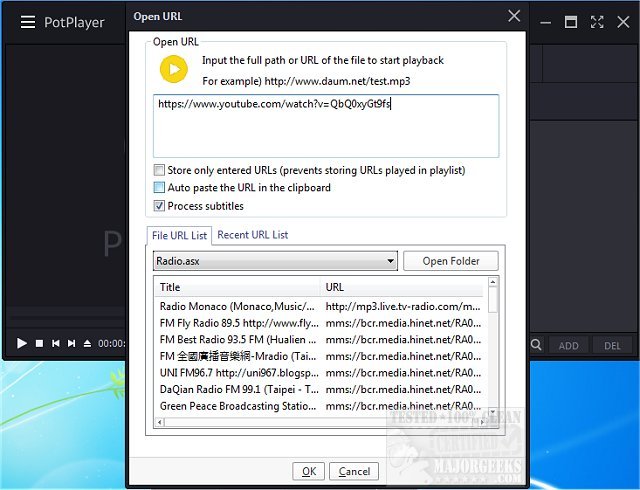
Task: Select the Mradio row in the list
Action: (x=321, y=356)
